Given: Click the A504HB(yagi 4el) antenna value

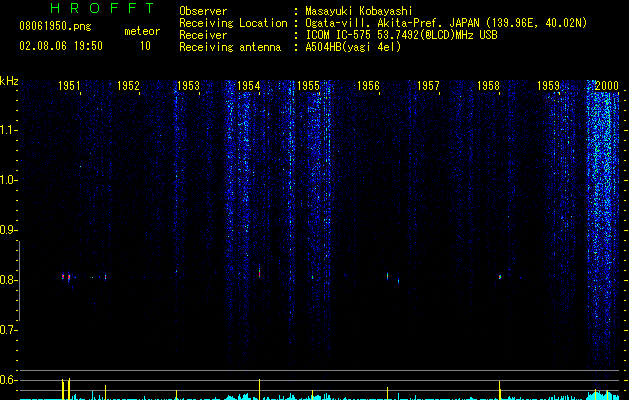Looking at the screenshot, I should click(353, 47).
